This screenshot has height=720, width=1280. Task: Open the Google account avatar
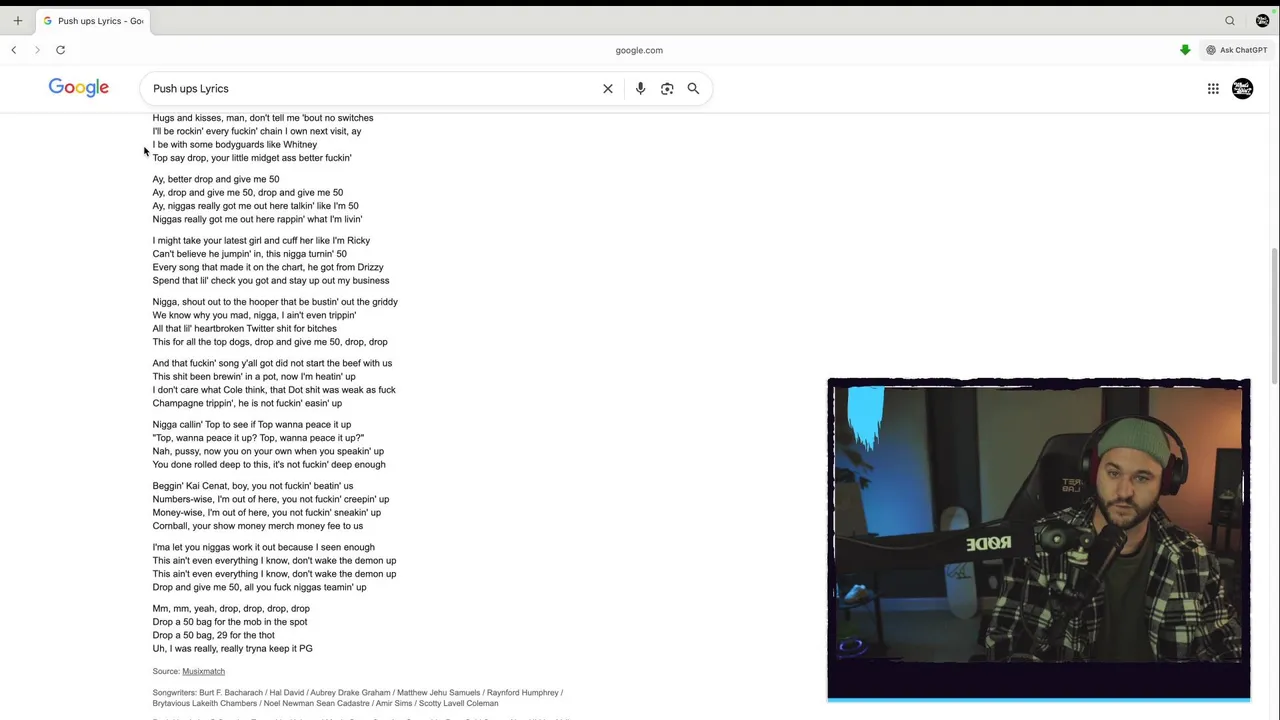[1242, 89]
